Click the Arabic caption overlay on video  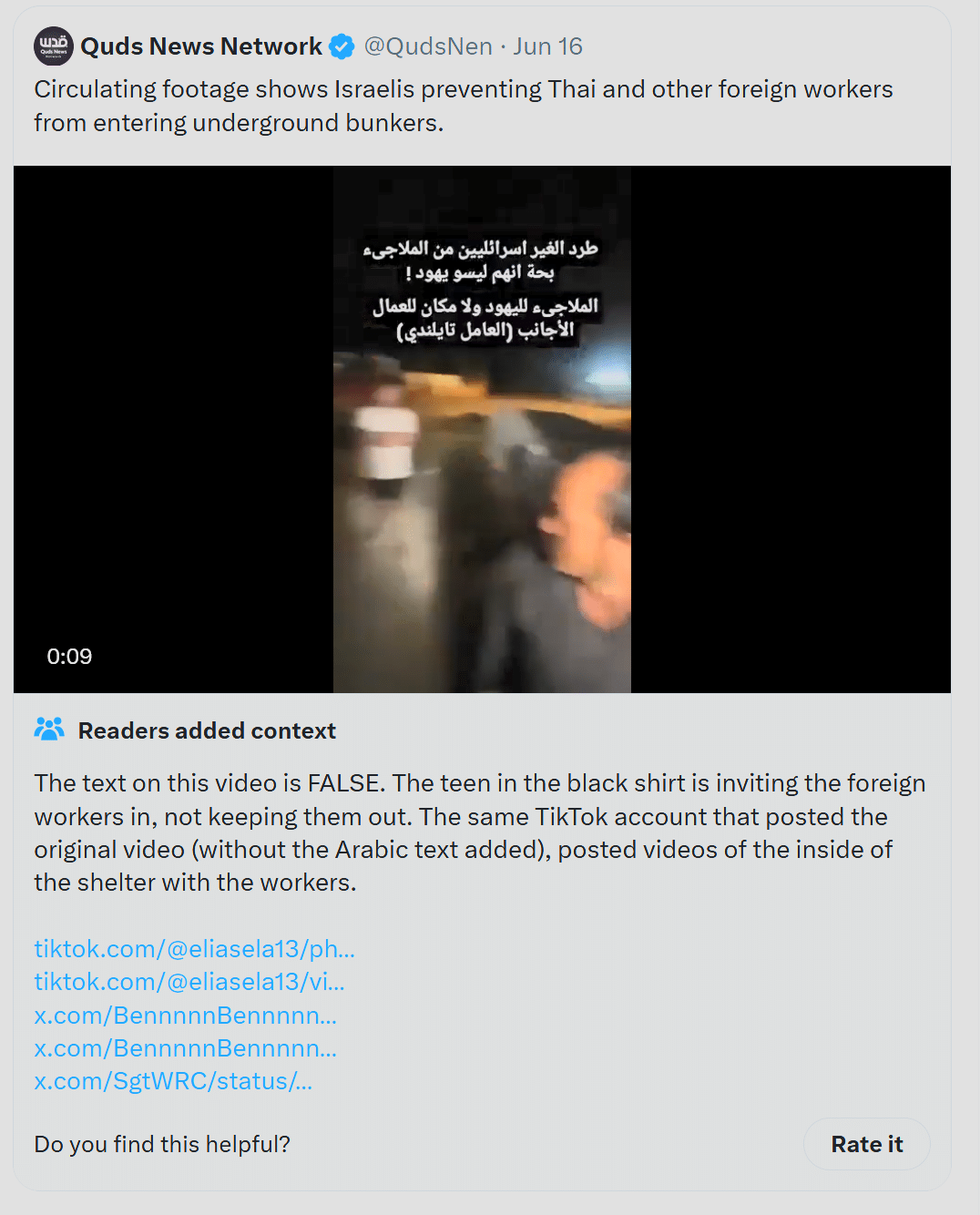481,289
